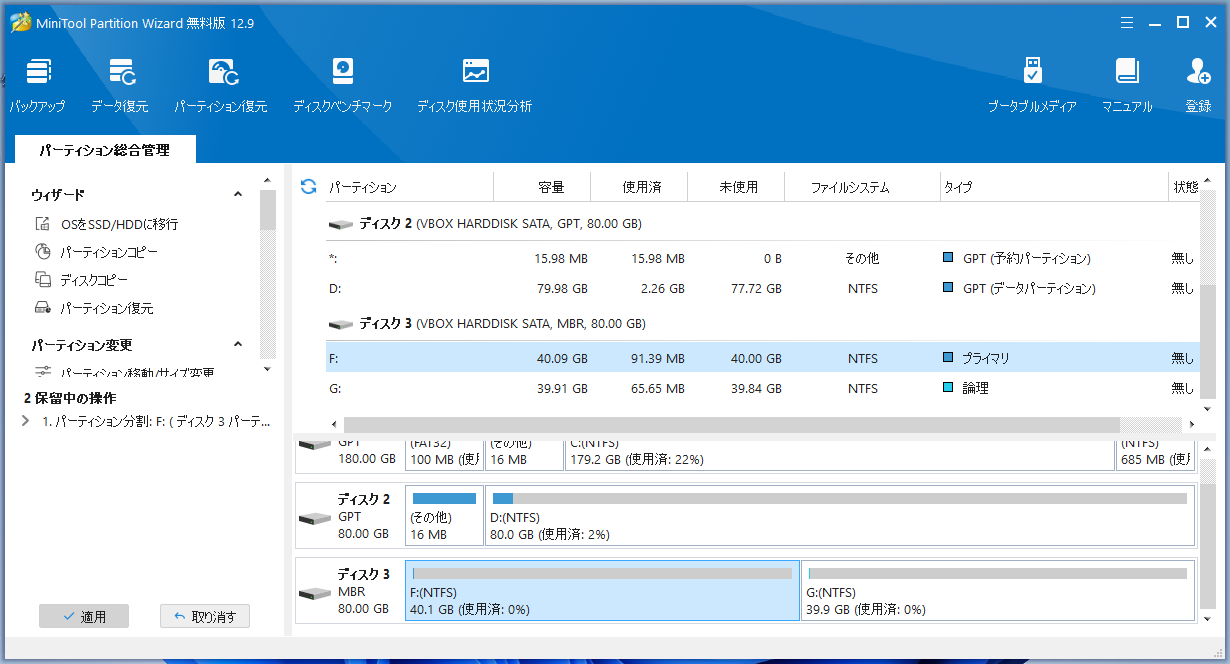Select ディスク 2 in disk map

pyautogui.click(x=349, y=516)
